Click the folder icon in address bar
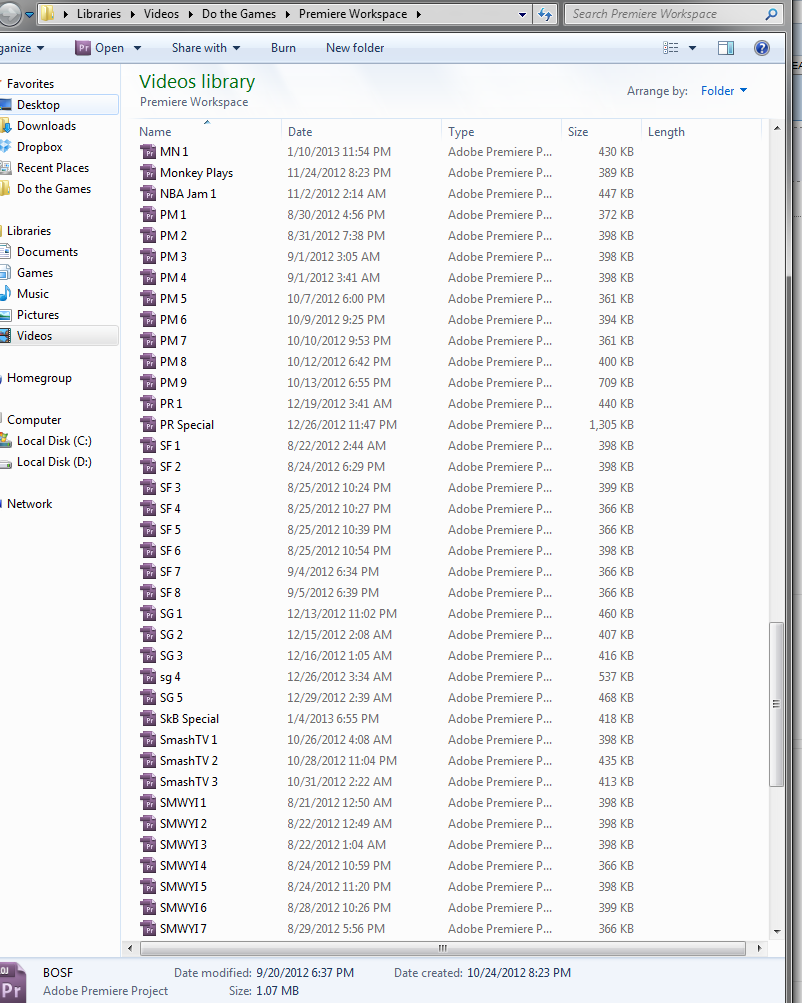802x1003 pixels. 47,13
